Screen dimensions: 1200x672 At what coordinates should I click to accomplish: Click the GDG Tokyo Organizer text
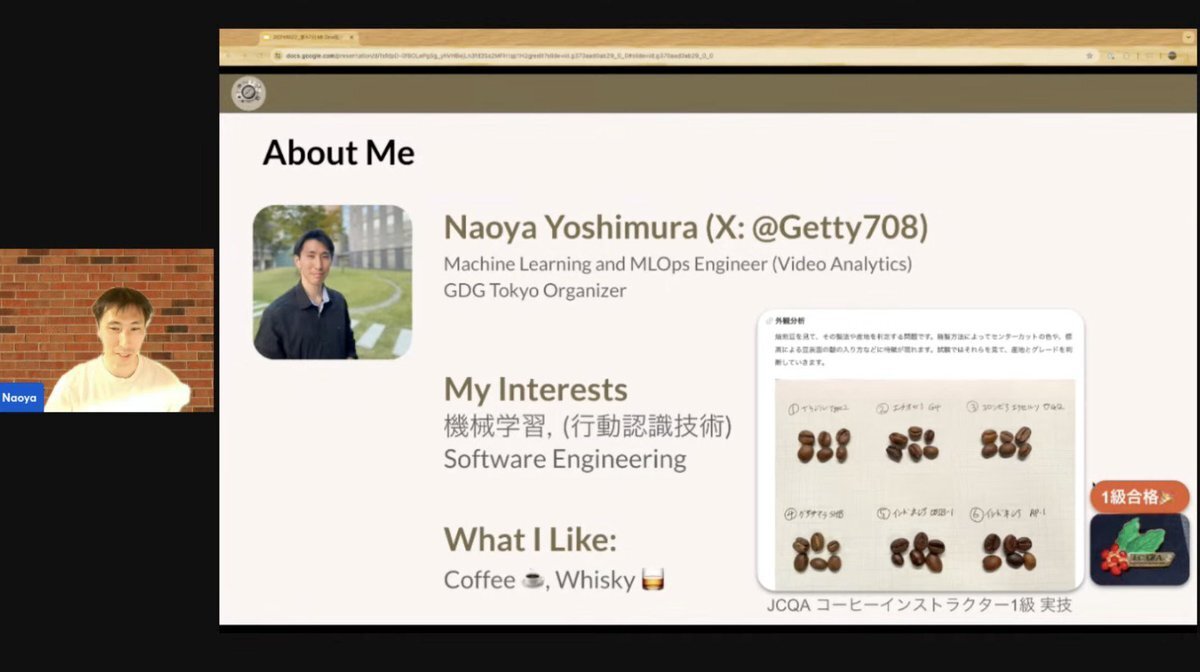point(535,291)
